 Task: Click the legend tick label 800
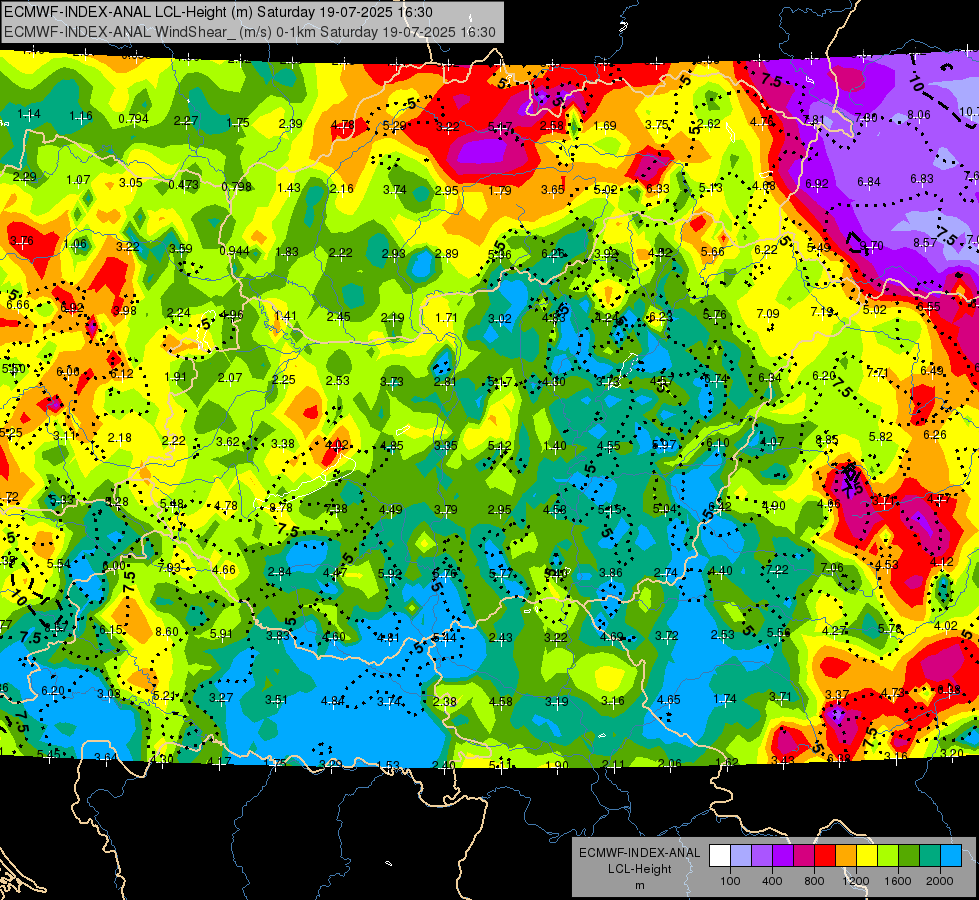click(814, 881)
